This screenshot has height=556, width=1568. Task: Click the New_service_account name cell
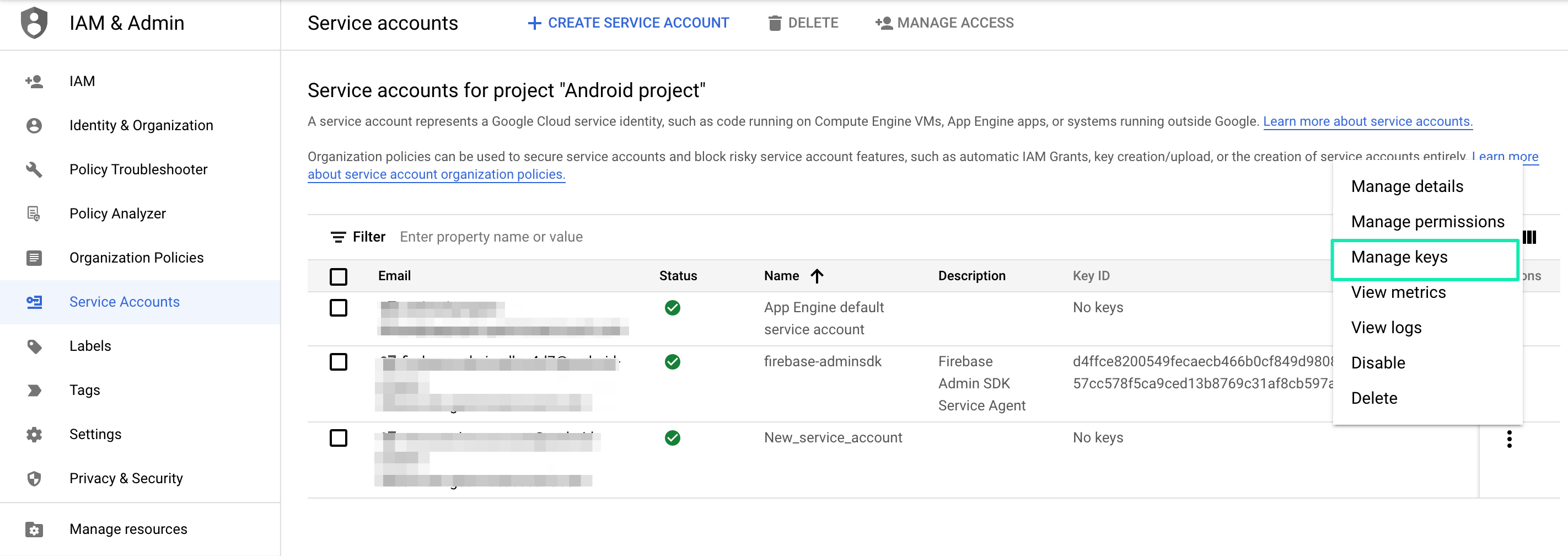point(833,438)
